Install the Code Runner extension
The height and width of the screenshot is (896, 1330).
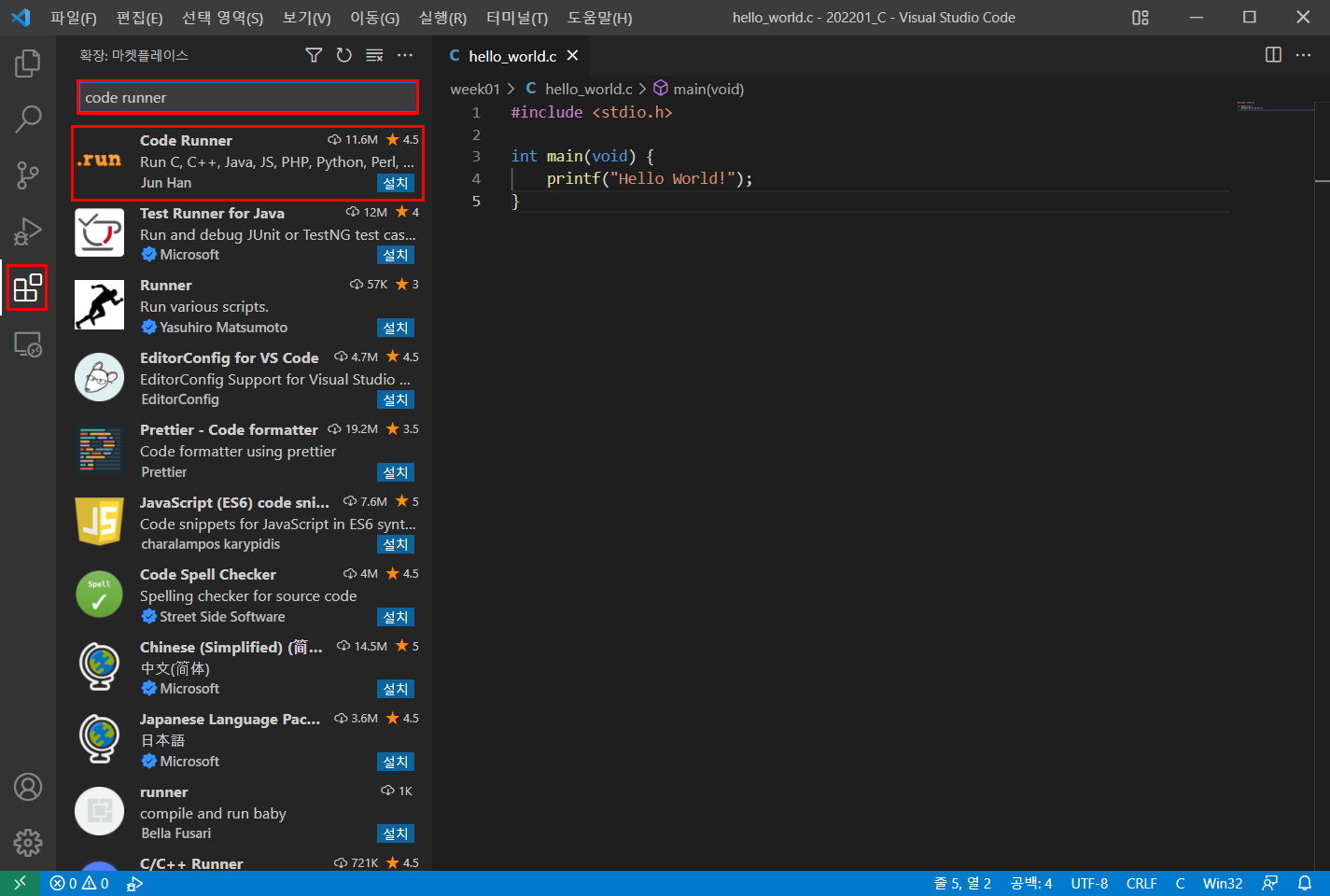click(x=396, y=183)
